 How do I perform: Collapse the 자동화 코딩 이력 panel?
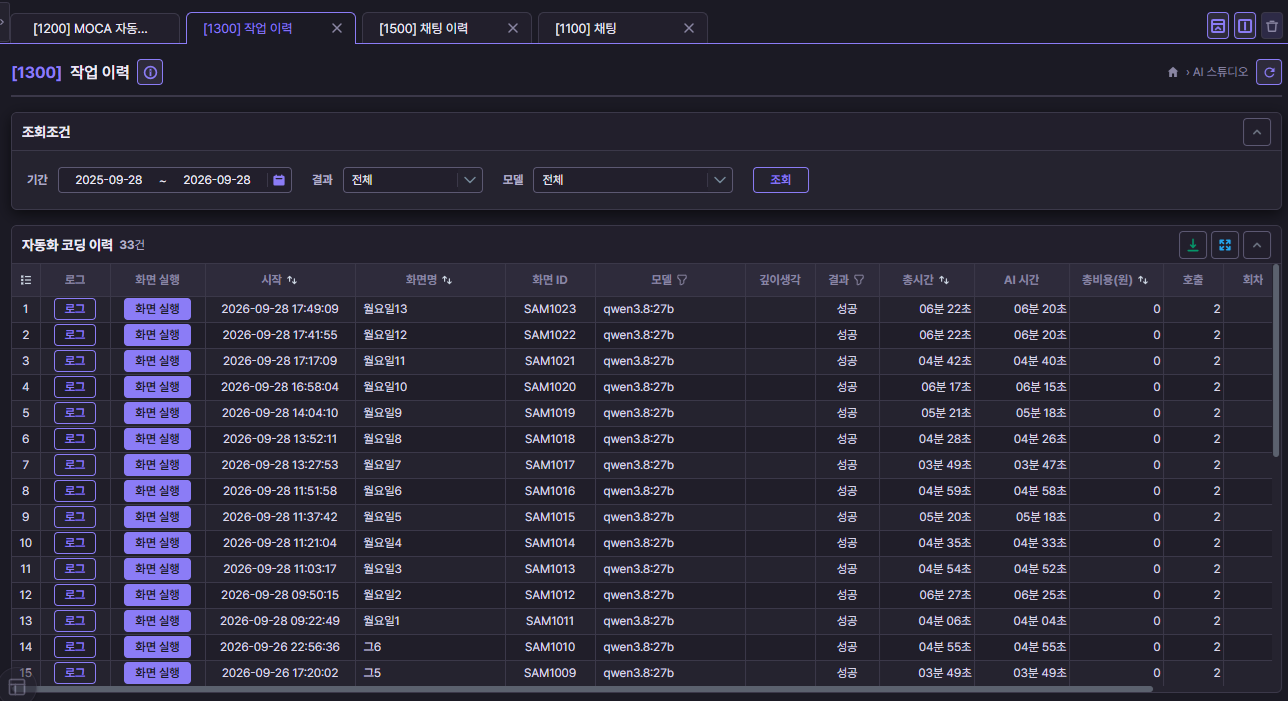pyautogui.click(x=1257, y=245)
